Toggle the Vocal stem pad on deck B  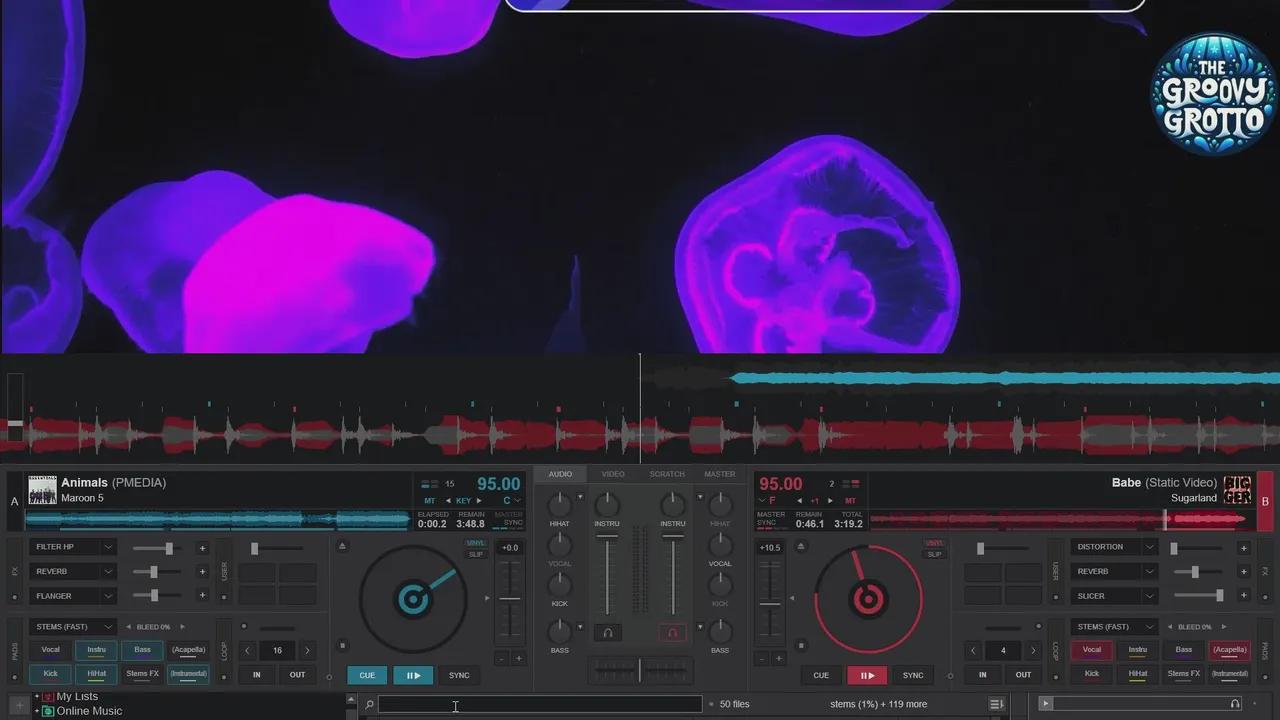[x=1092, y=650]
